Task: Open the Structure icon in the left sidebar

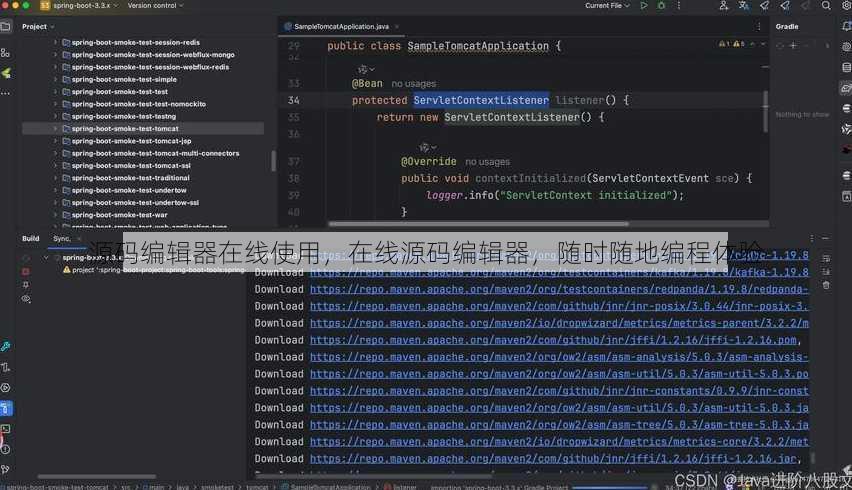Action: point(6,53)
